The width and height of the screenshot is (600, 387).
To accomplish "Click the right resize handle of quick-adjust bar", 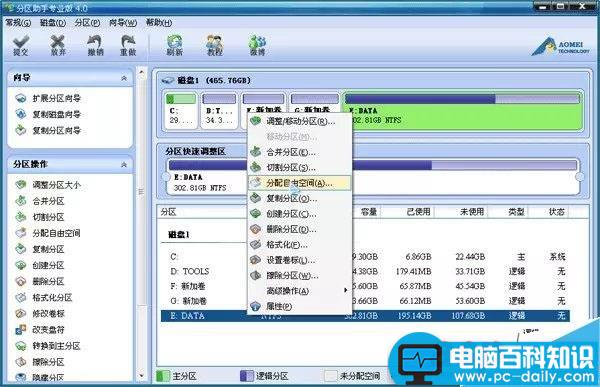I will tap(580, 177).
